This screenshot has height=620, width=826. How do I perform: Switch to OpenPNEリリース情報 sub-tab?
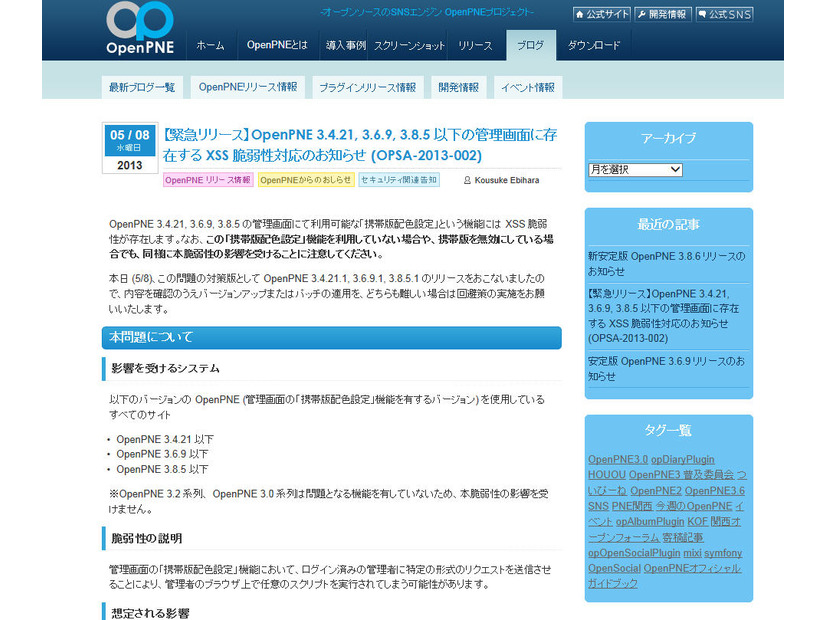(x=247, y=88)
